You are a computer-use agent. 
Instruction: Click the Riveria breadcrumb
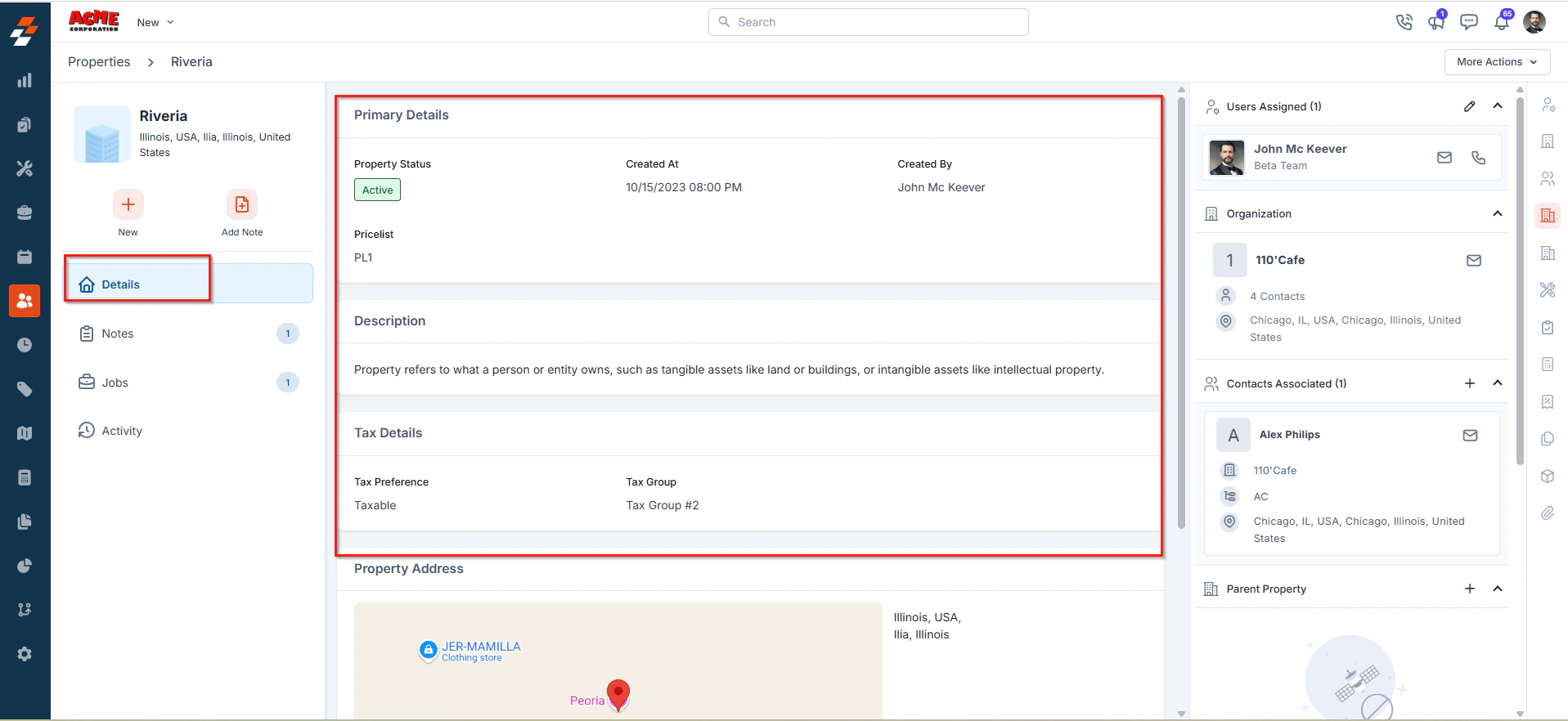[x=191, y=62]
